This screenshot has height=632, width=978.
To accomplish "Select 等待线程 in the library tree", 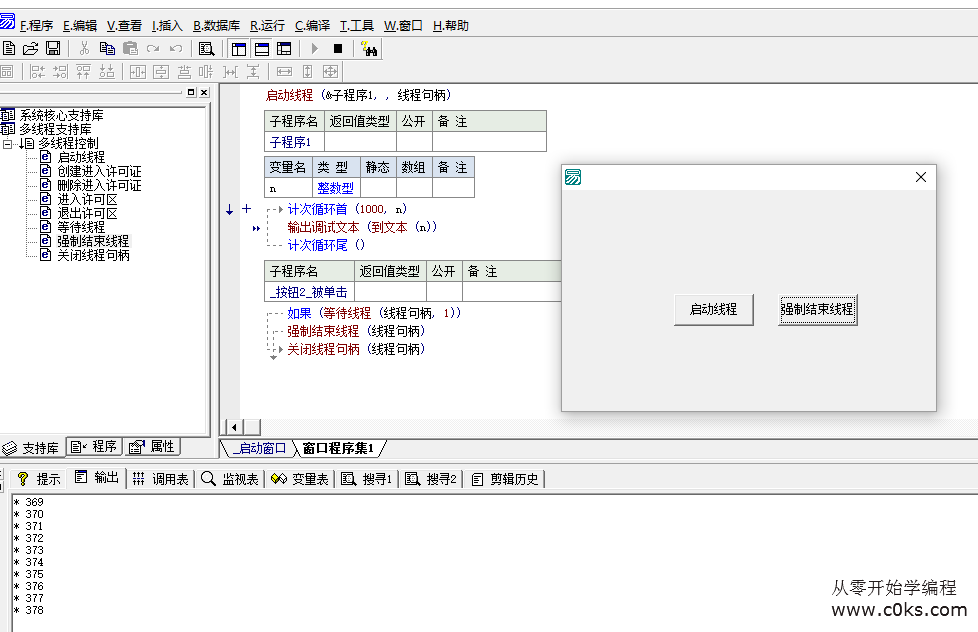I will pos(80,227).
